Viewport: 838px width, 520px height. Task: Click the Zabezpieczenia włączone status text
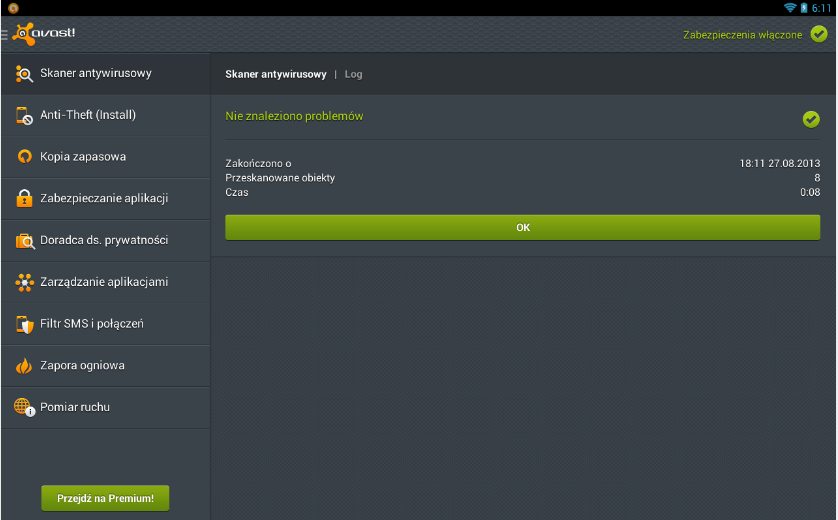coord(742,35)
